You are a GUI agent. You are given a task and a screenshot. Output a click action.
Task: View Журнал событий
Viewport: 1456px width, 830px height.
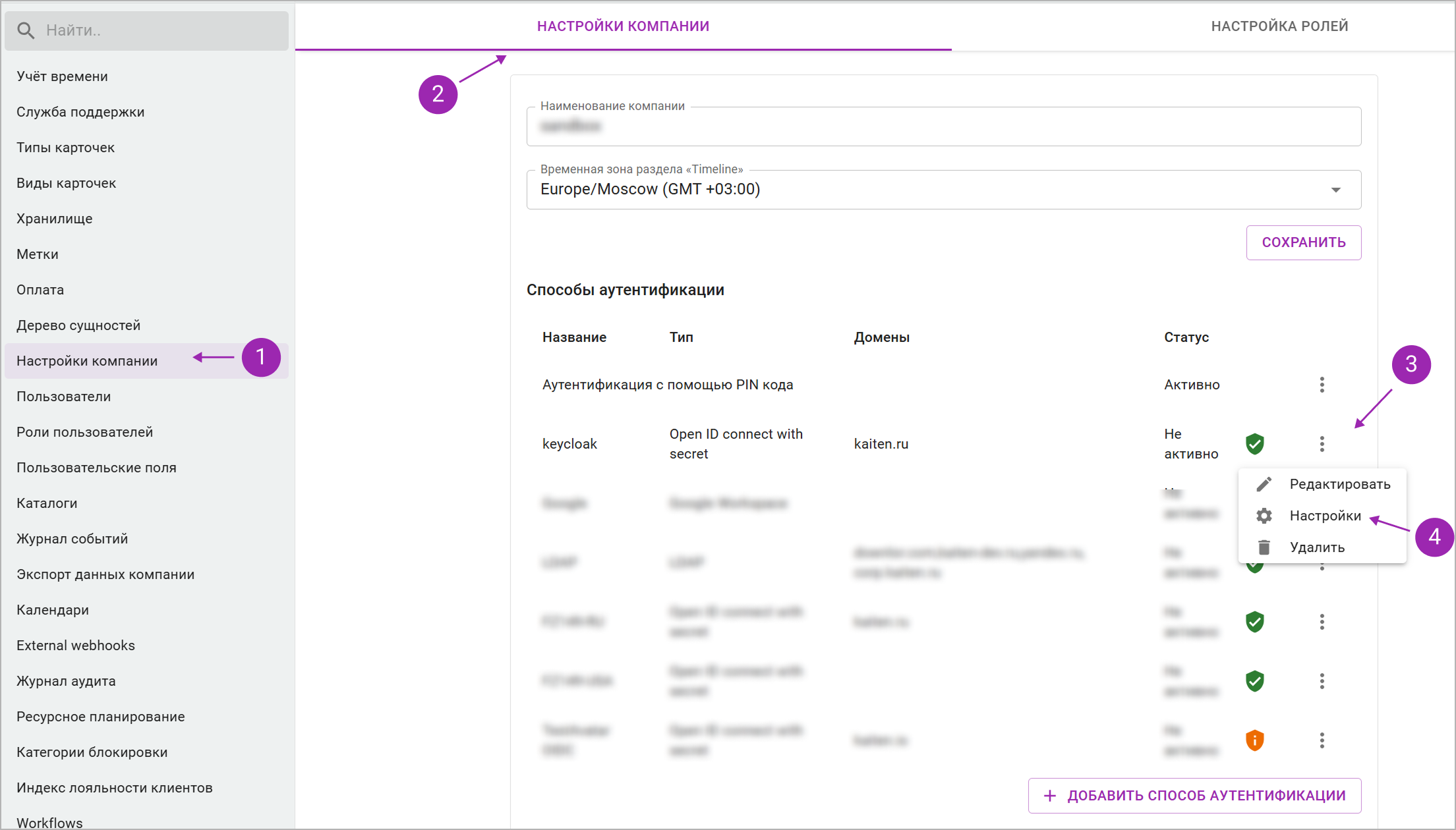coord(72,539)
